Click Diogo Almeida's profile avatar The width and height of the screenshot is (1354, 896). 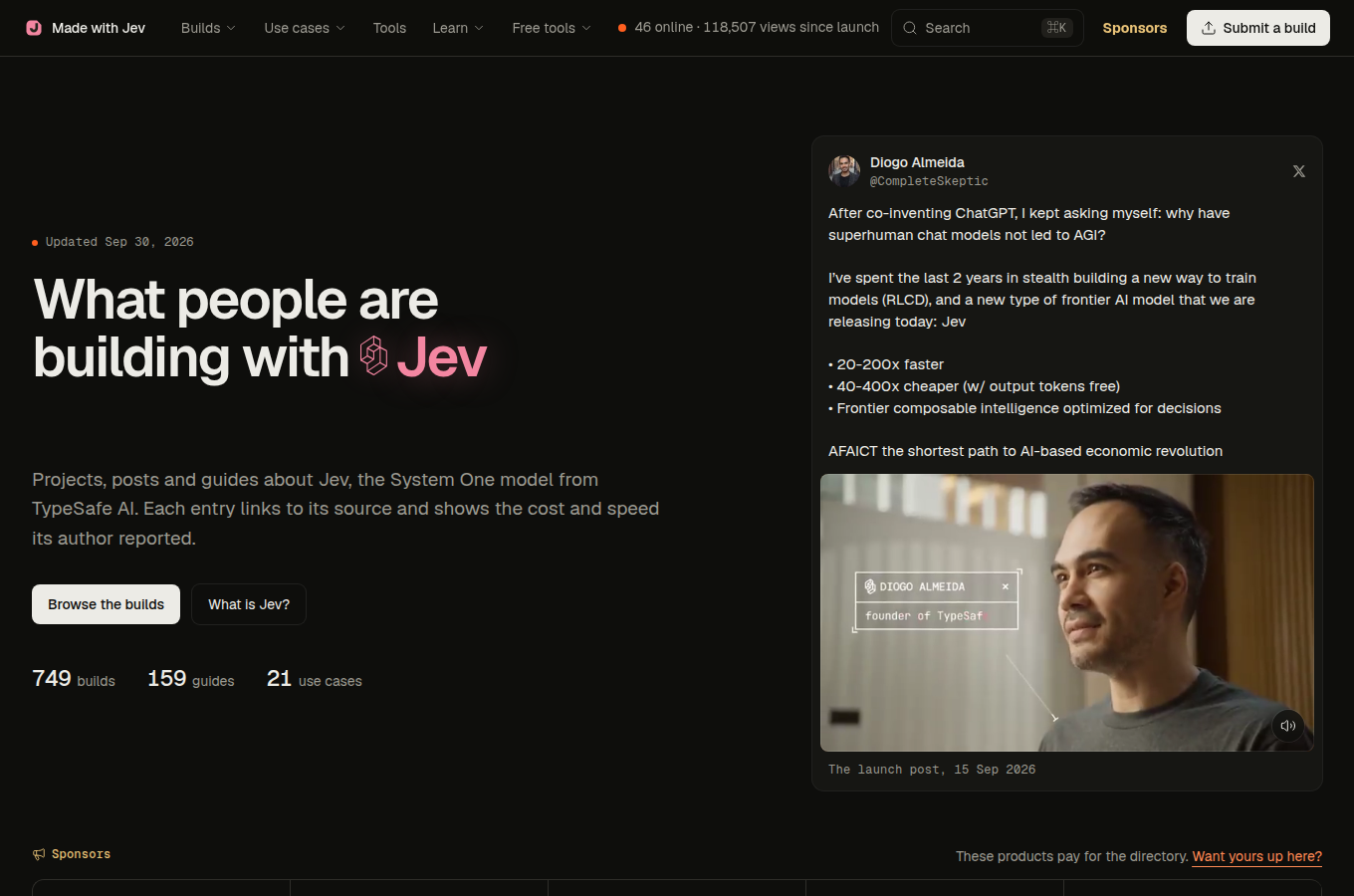(844, 170)
